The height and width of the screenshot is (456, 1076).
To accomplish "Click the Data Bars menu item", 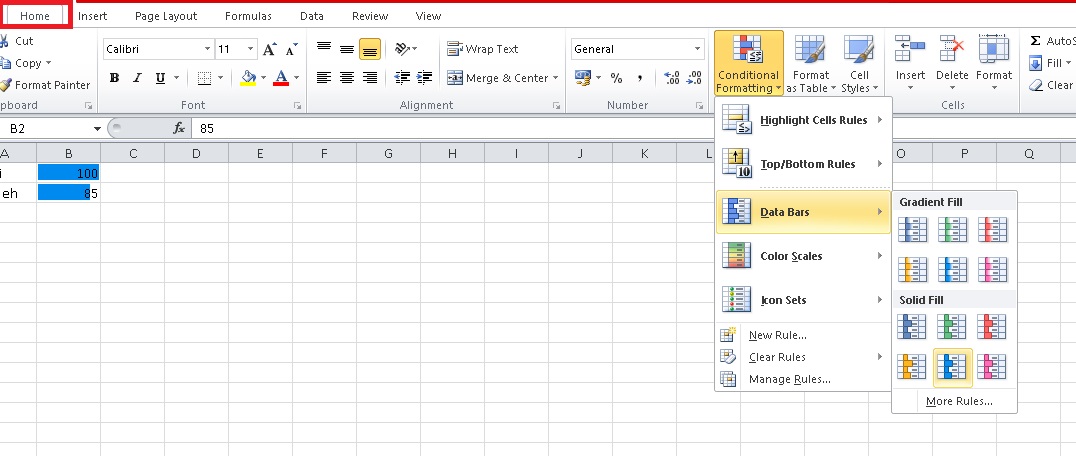I will pos(803,212).
